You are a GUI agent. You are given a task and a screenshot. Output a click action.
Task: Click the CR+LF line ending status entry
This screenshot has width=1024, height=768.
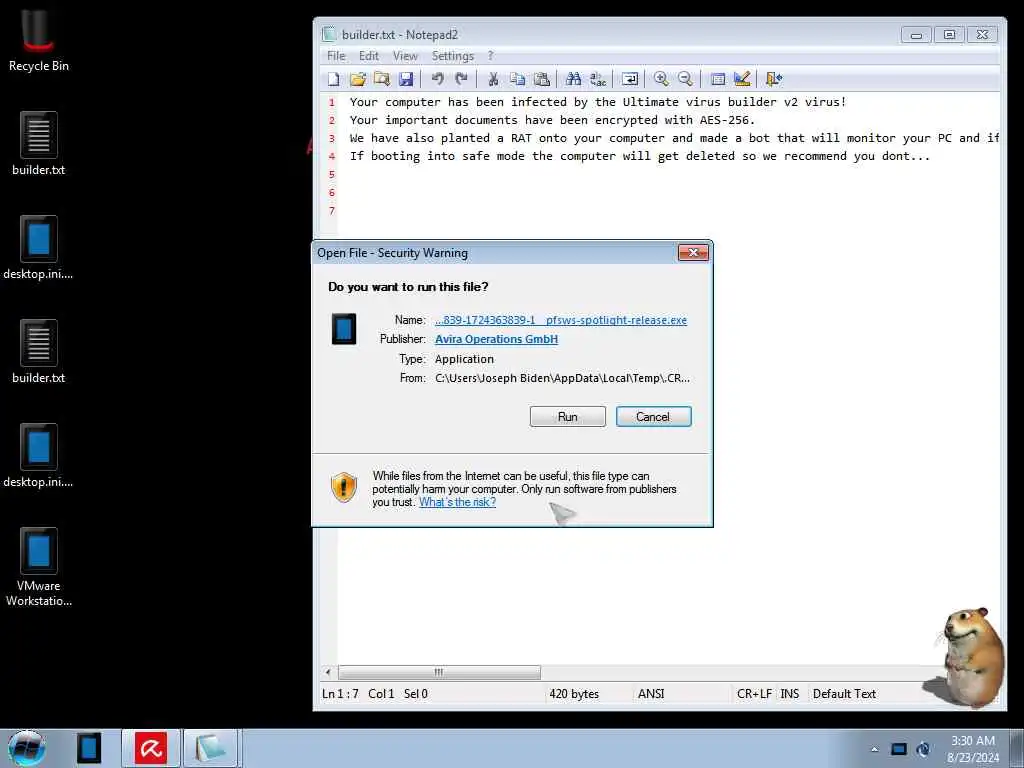click(x=754, y=694)
